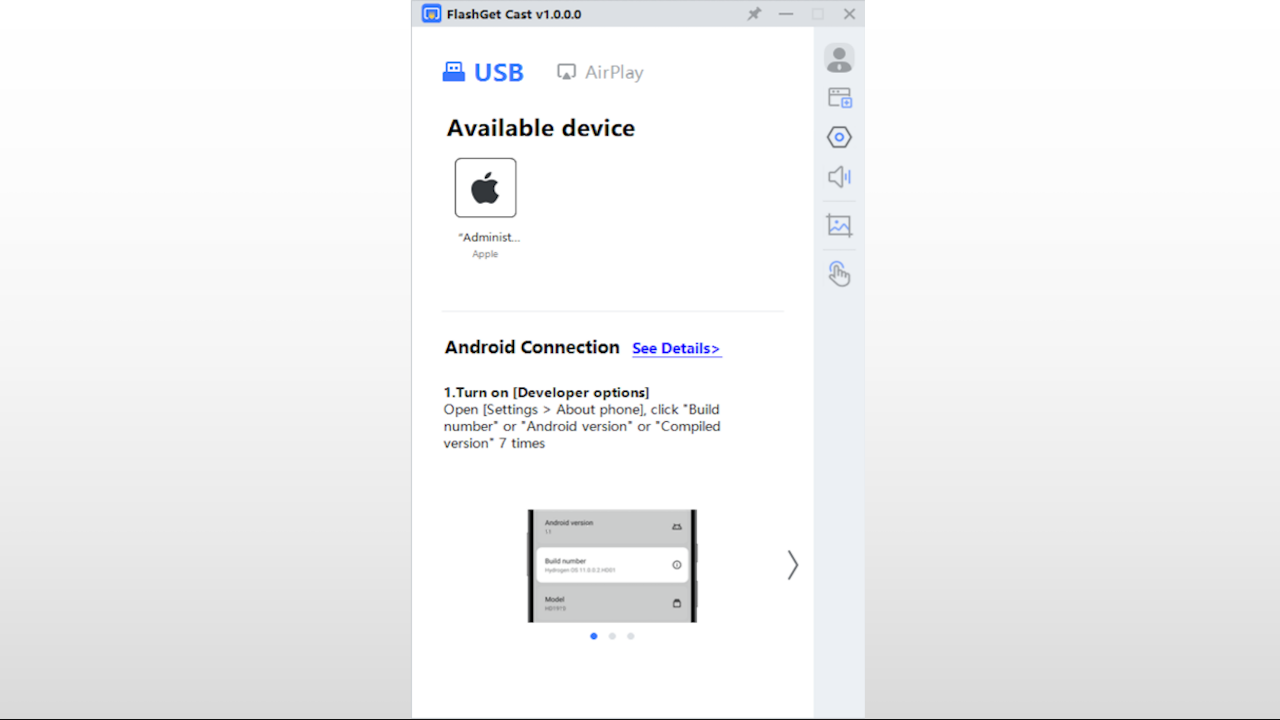Click the AirPlay screen icon
Viewport: 1280px width, 720px height.
coord(566,71)
